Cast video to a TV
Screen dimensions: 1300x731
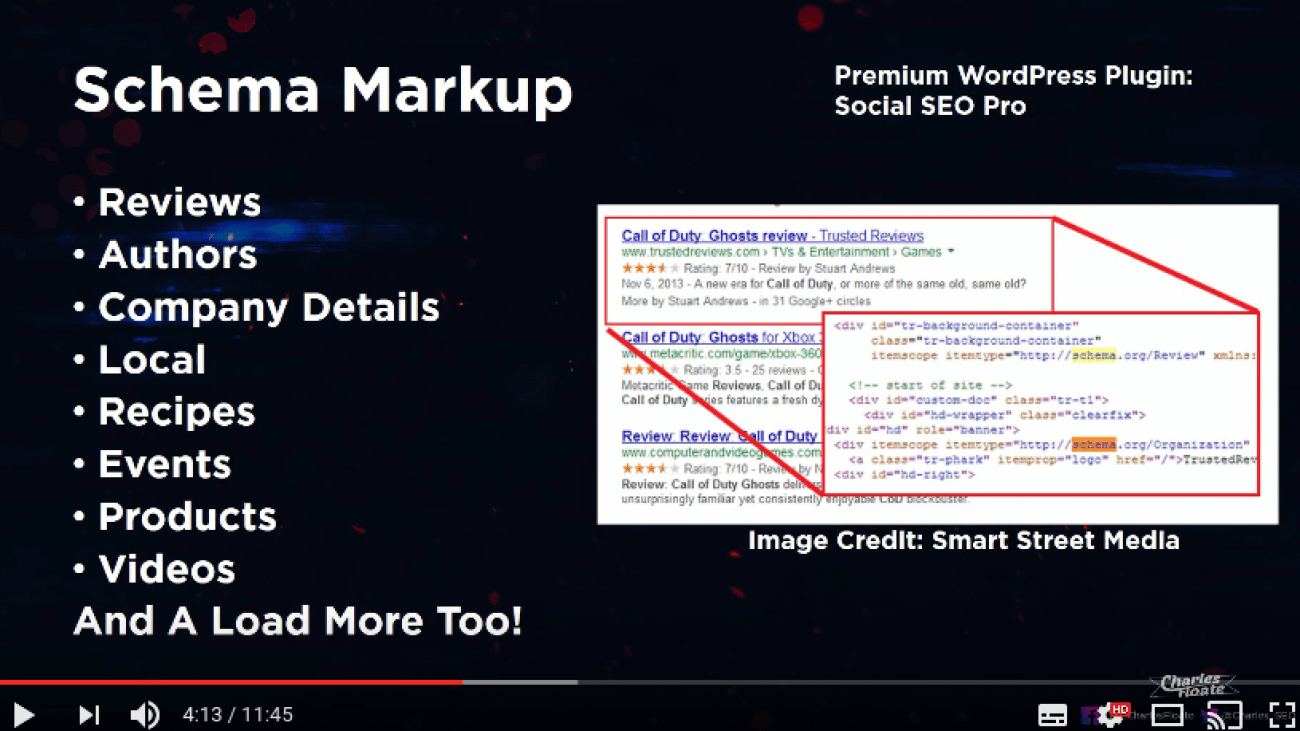pyautogui.click(x=1224, y=715)
